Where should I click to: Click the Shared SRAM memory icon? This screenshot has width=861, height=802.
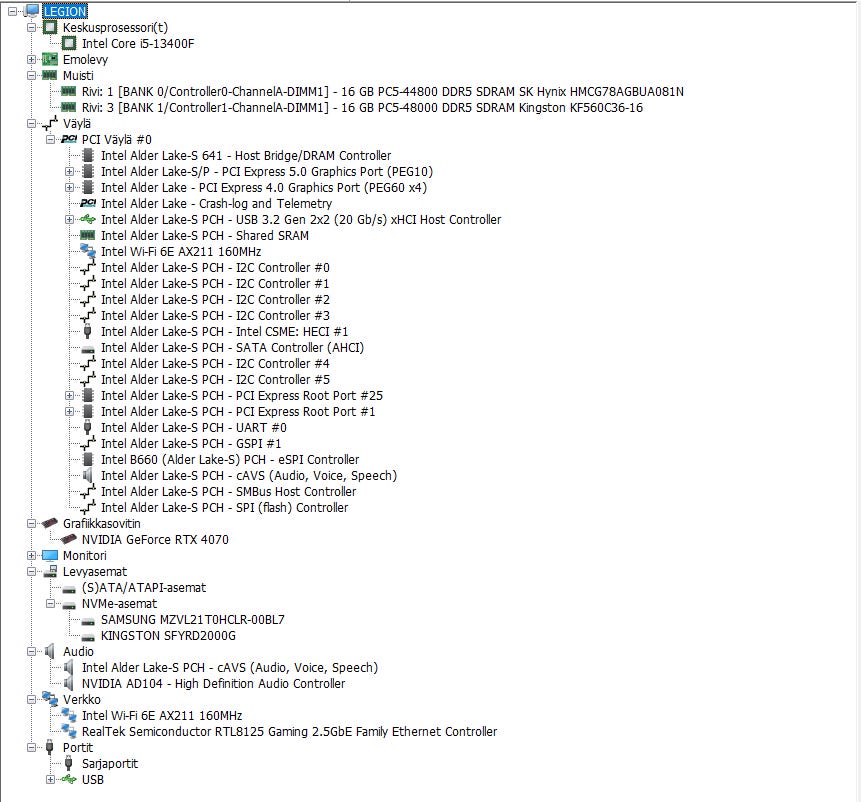click(x=88, y=235)
